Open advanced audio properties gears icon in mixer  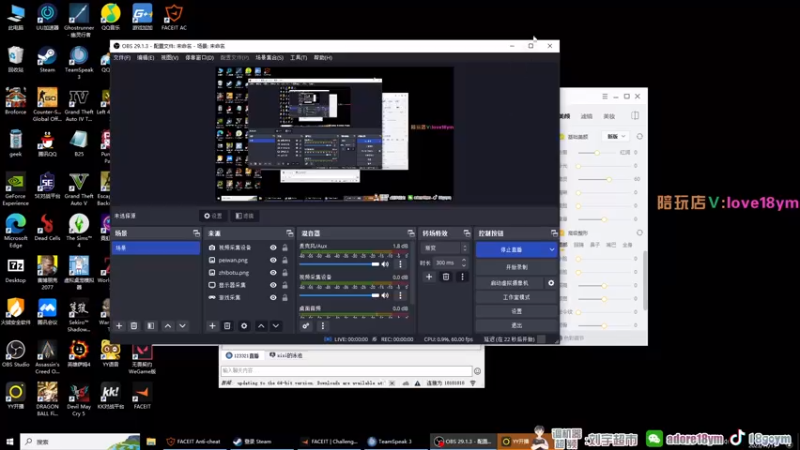(306, 326)
